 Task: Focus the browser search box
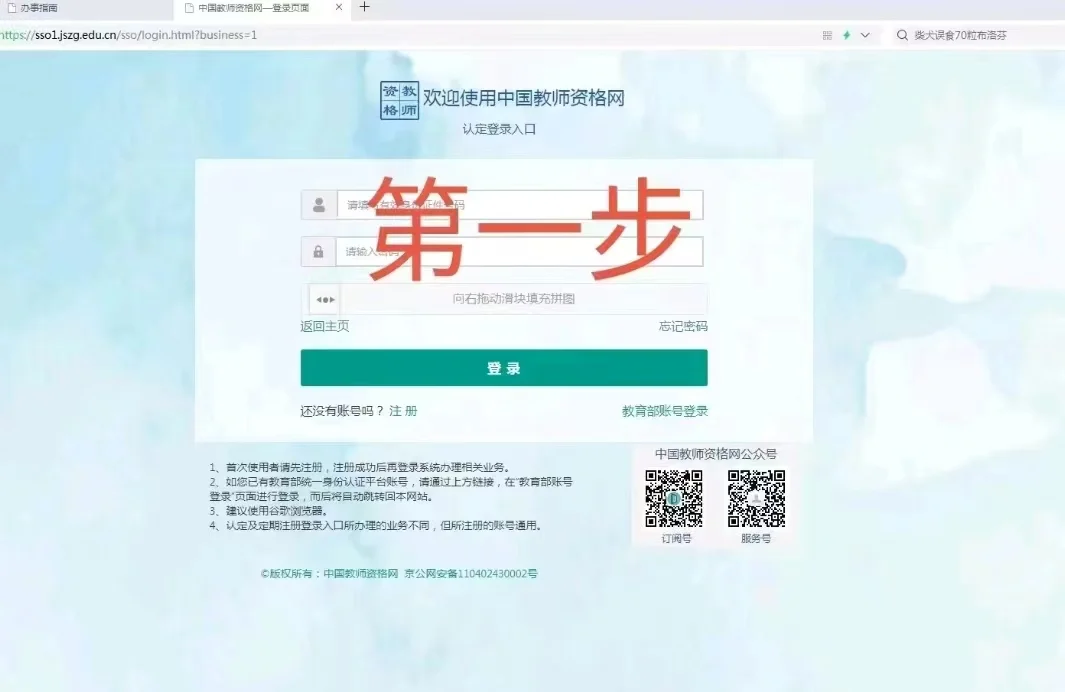[x=978, y=35]
